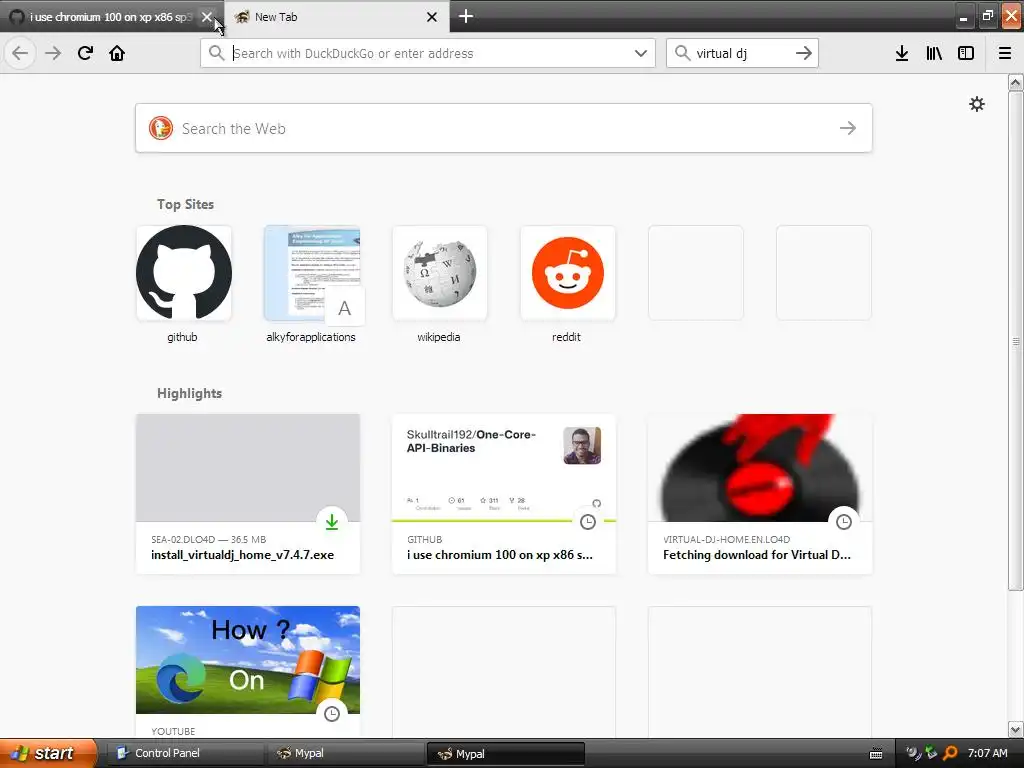This screenshot has width=1024, height=768.
Task: Open the downloads panel arrow icon
Action: (x=902, y=53)
